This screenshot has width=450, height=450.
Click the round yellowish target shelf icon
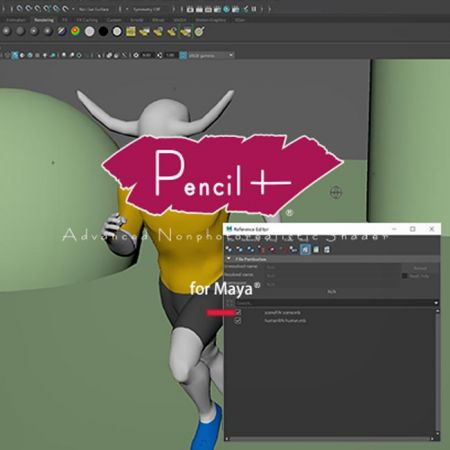tap(199, 32)
